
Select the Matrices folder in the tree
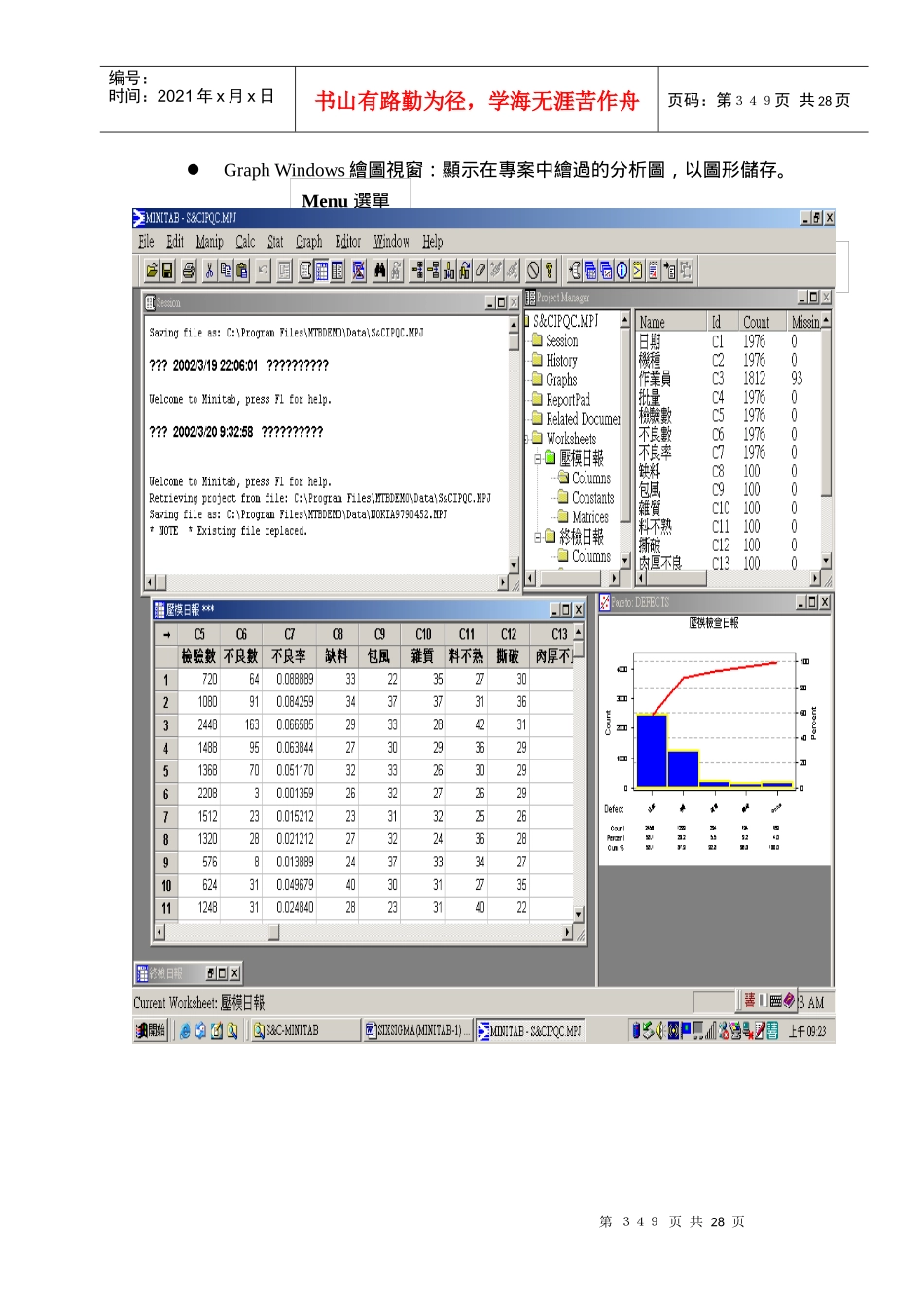pyautogui.click(x=584, y=517)
